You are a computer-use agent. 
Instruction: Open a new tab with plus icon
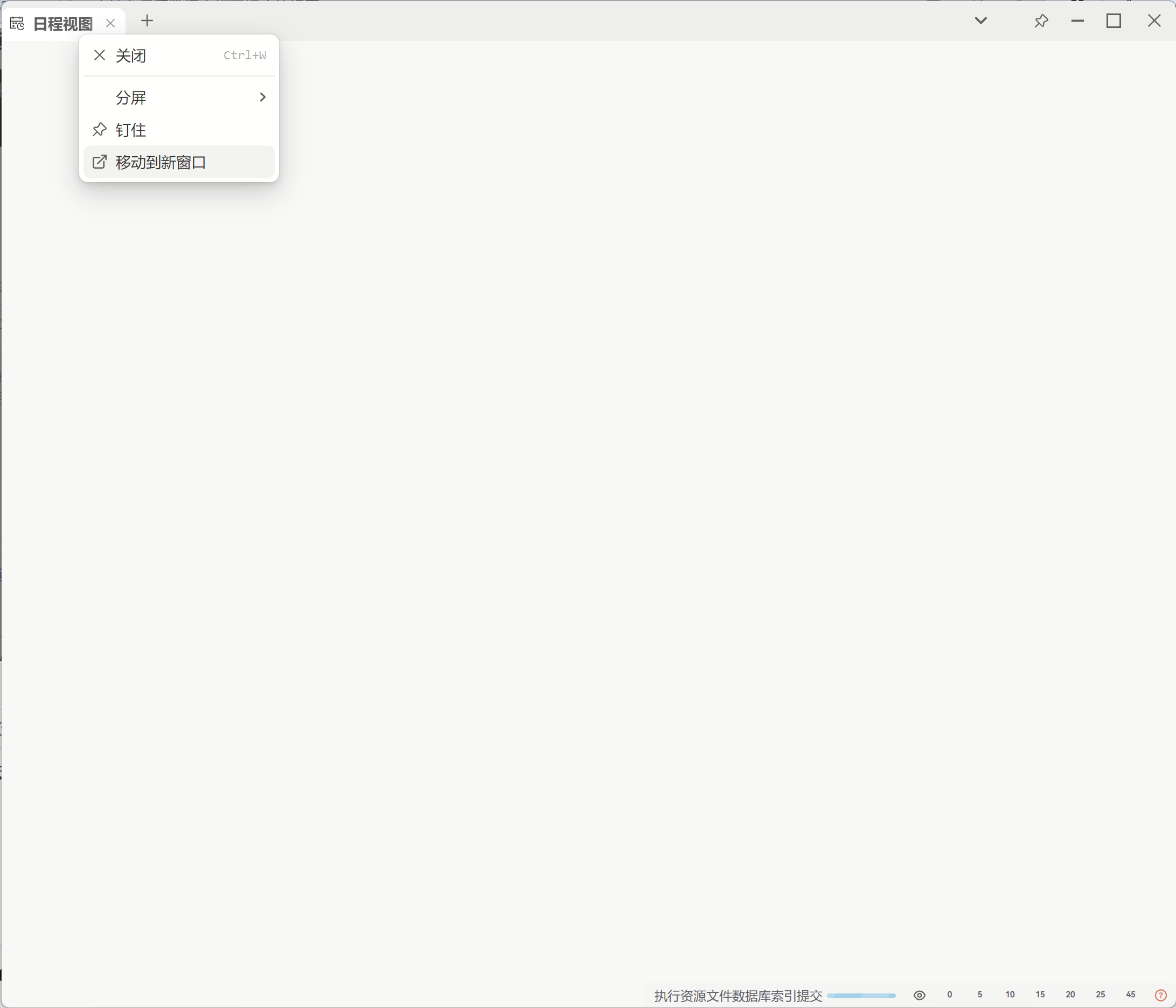pos(147,21)
